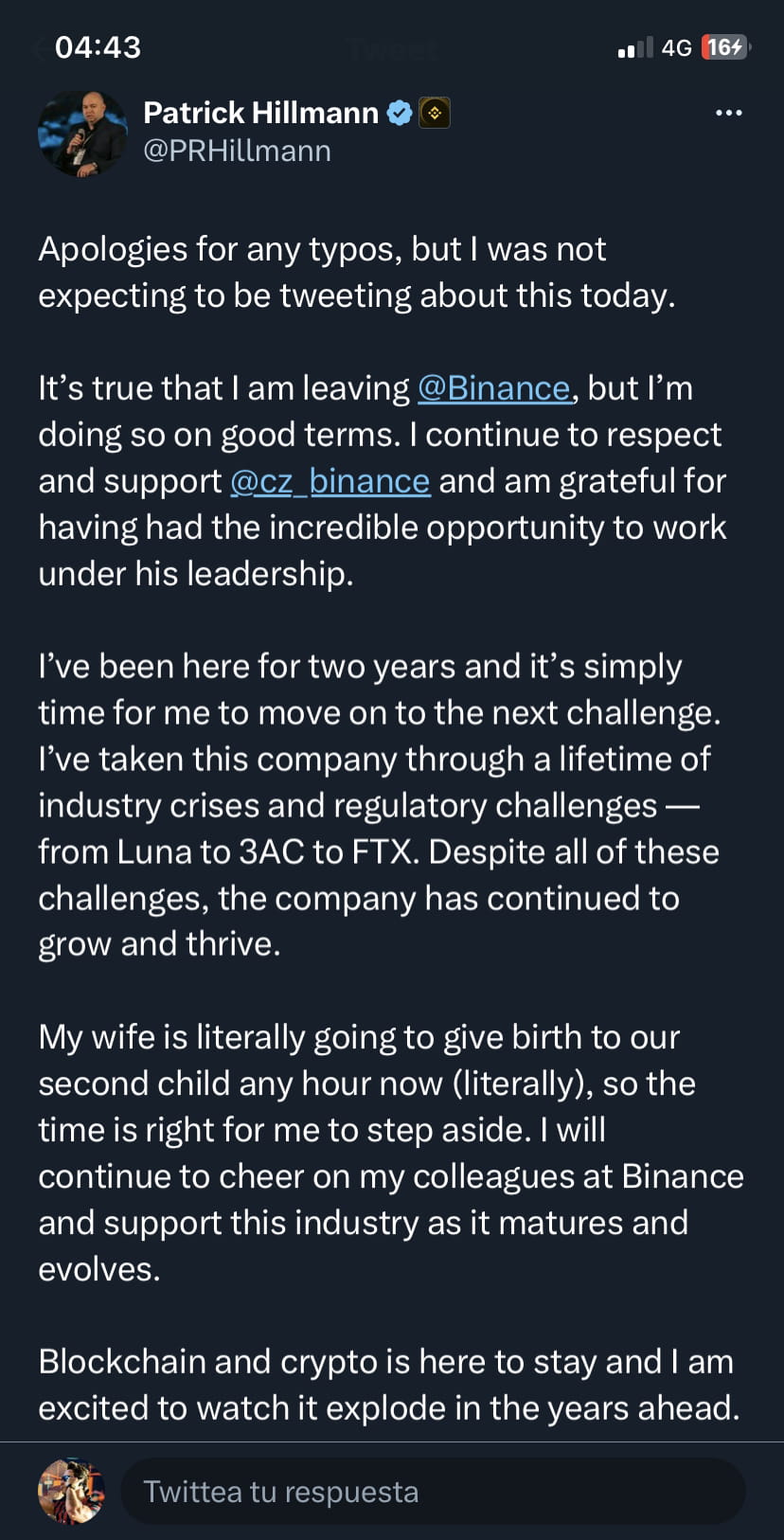Tap Patrick Hillmann's display name
The width and height of the screenshot is (784, 1540).
coord(260,112)
